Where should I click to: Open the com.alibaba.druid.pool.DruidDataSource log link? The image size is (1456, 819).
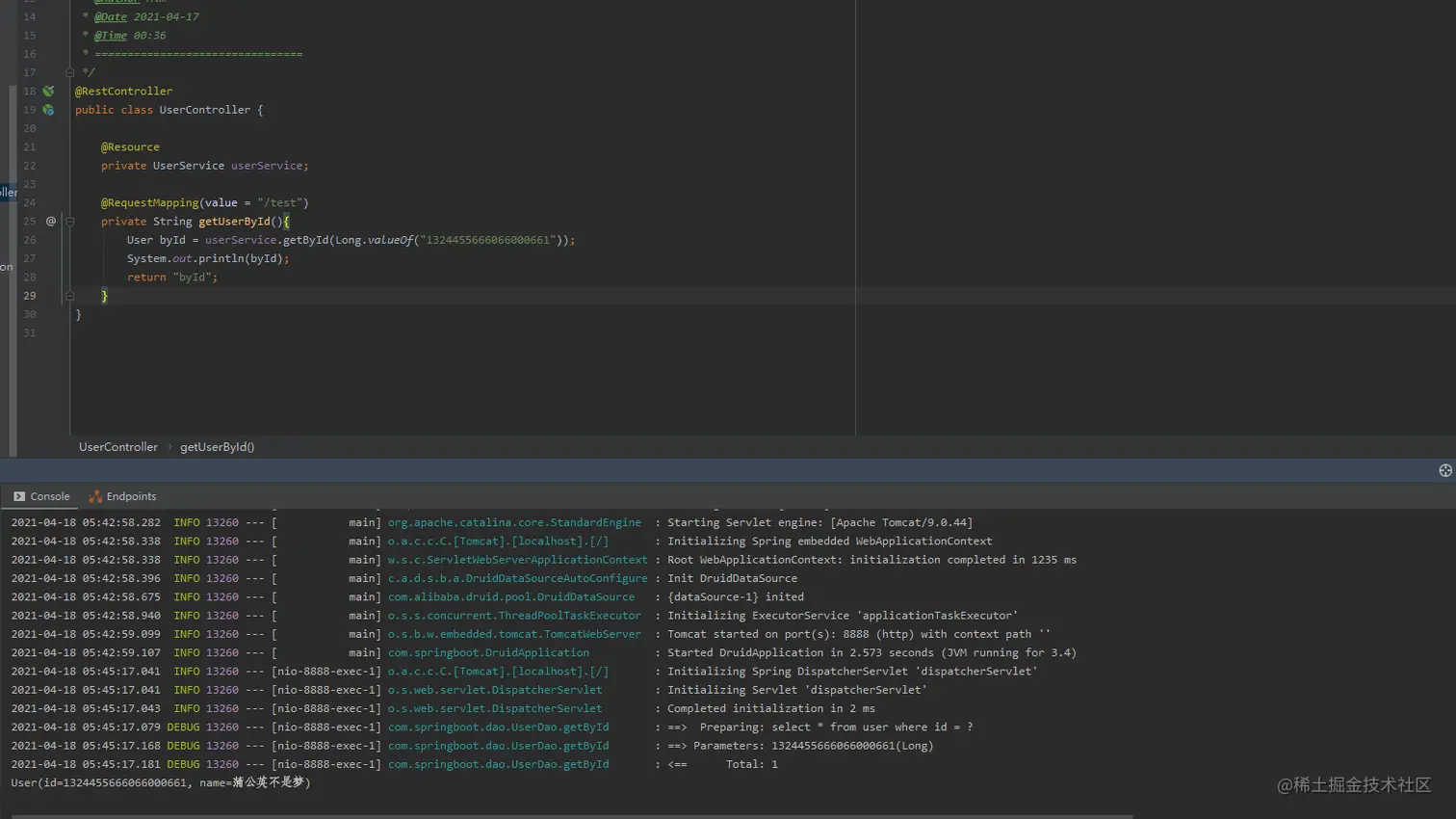[511, 597]
